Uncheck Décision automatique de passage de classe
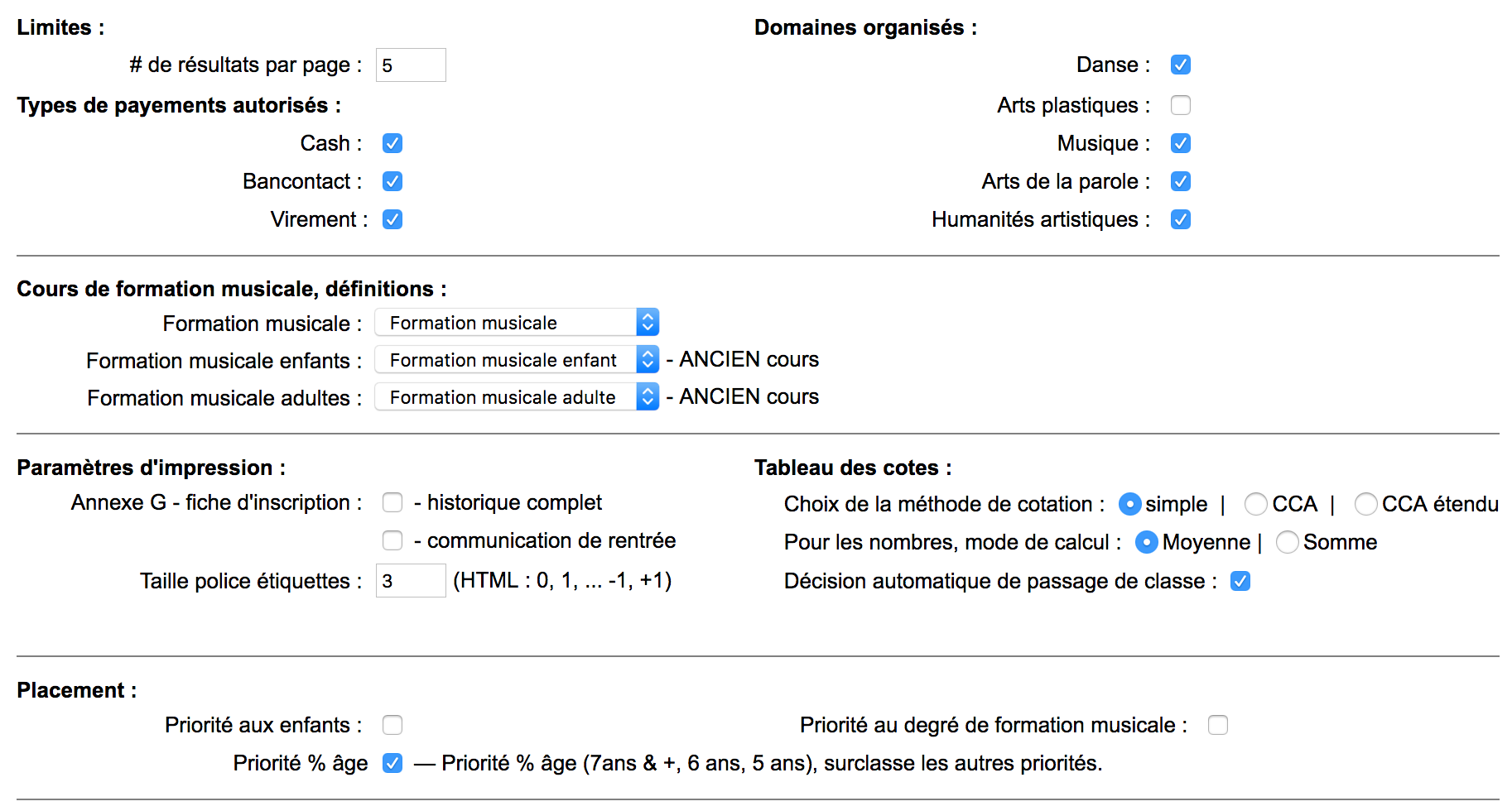This screenshot has width=1512, height=811. coord(1240,581)
